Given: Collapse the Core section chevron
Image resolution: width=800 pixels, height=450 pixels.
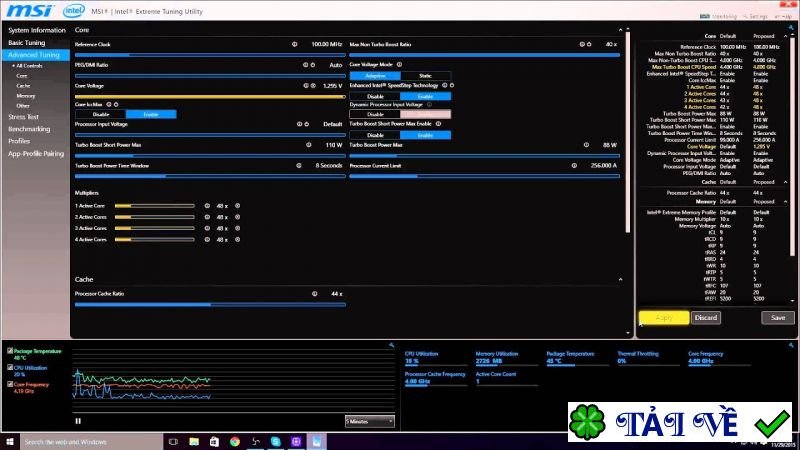Looking at the screenshot, I should (x=620, y=30).
